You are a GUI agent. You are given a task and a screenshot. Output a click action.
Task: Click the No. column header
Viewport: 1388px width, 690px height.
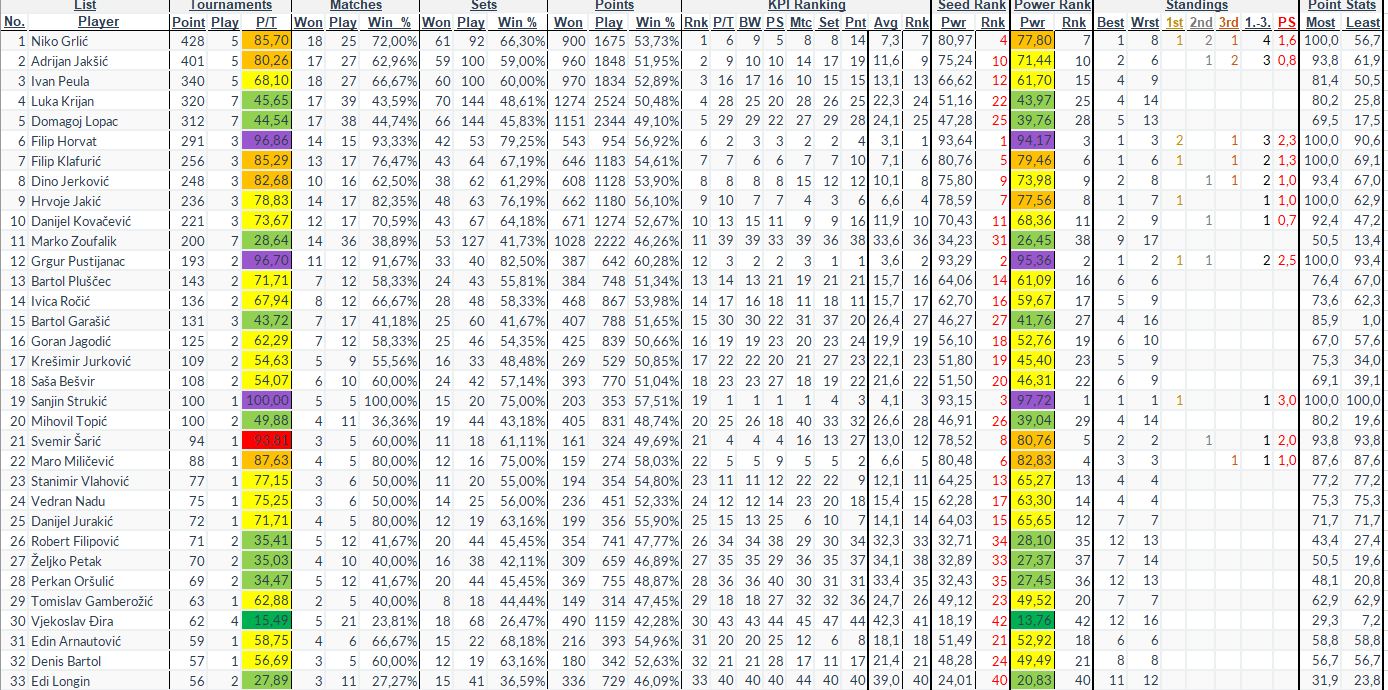click(x=15, y=21)
